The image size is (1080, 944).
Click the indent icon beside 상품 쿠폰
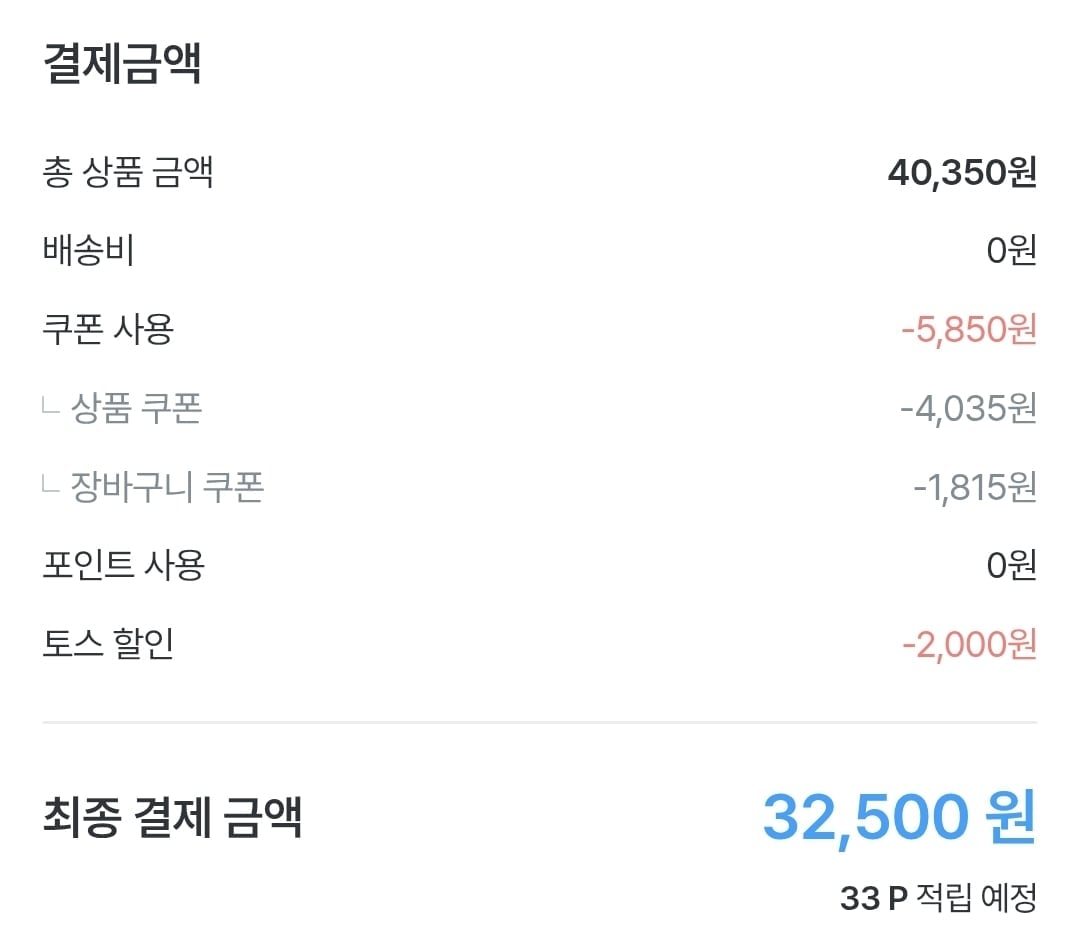click(51, 406)
